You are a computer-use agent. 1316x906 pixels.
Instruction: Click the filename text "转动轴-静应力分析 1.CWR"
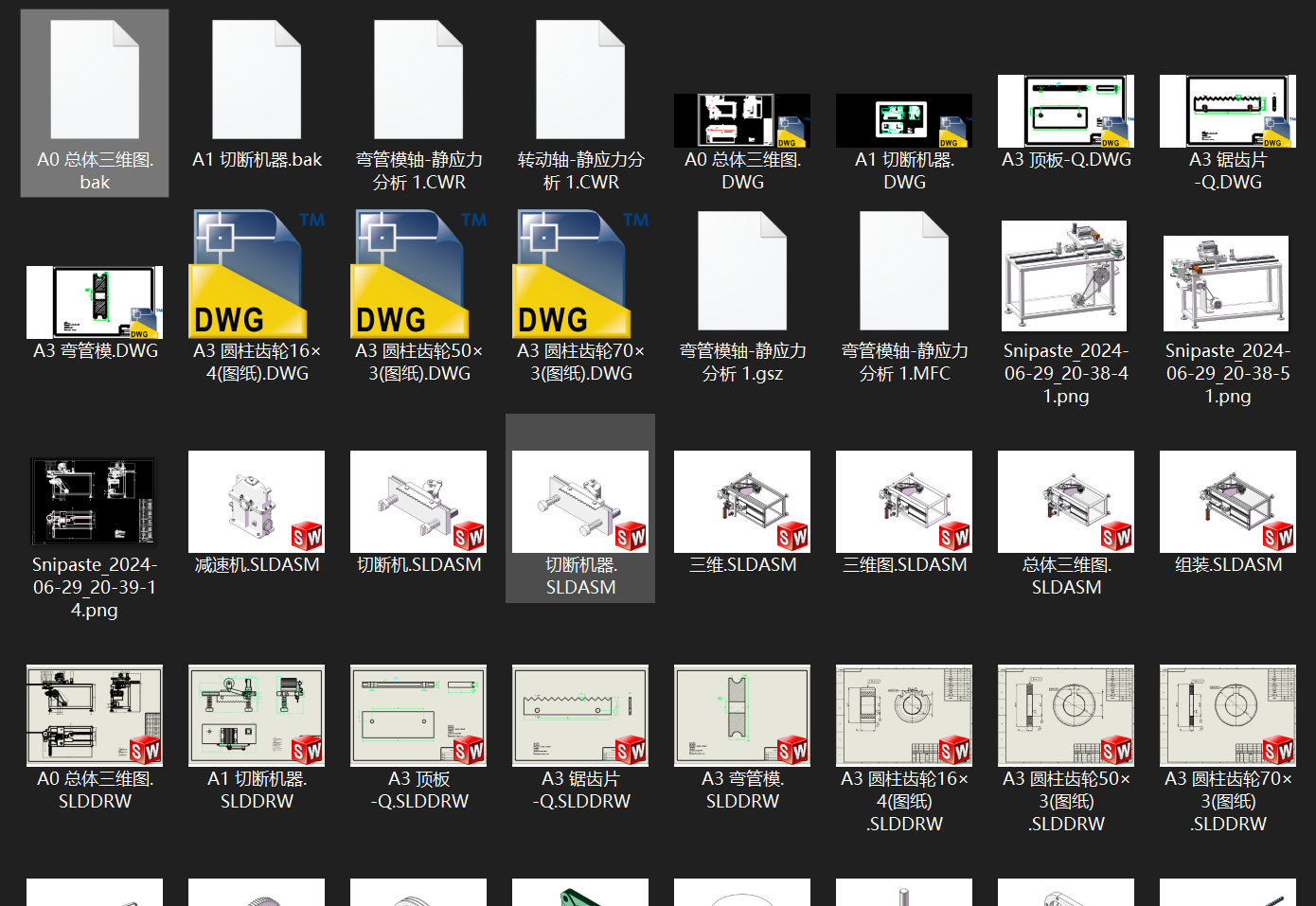(x=580, y=171)
